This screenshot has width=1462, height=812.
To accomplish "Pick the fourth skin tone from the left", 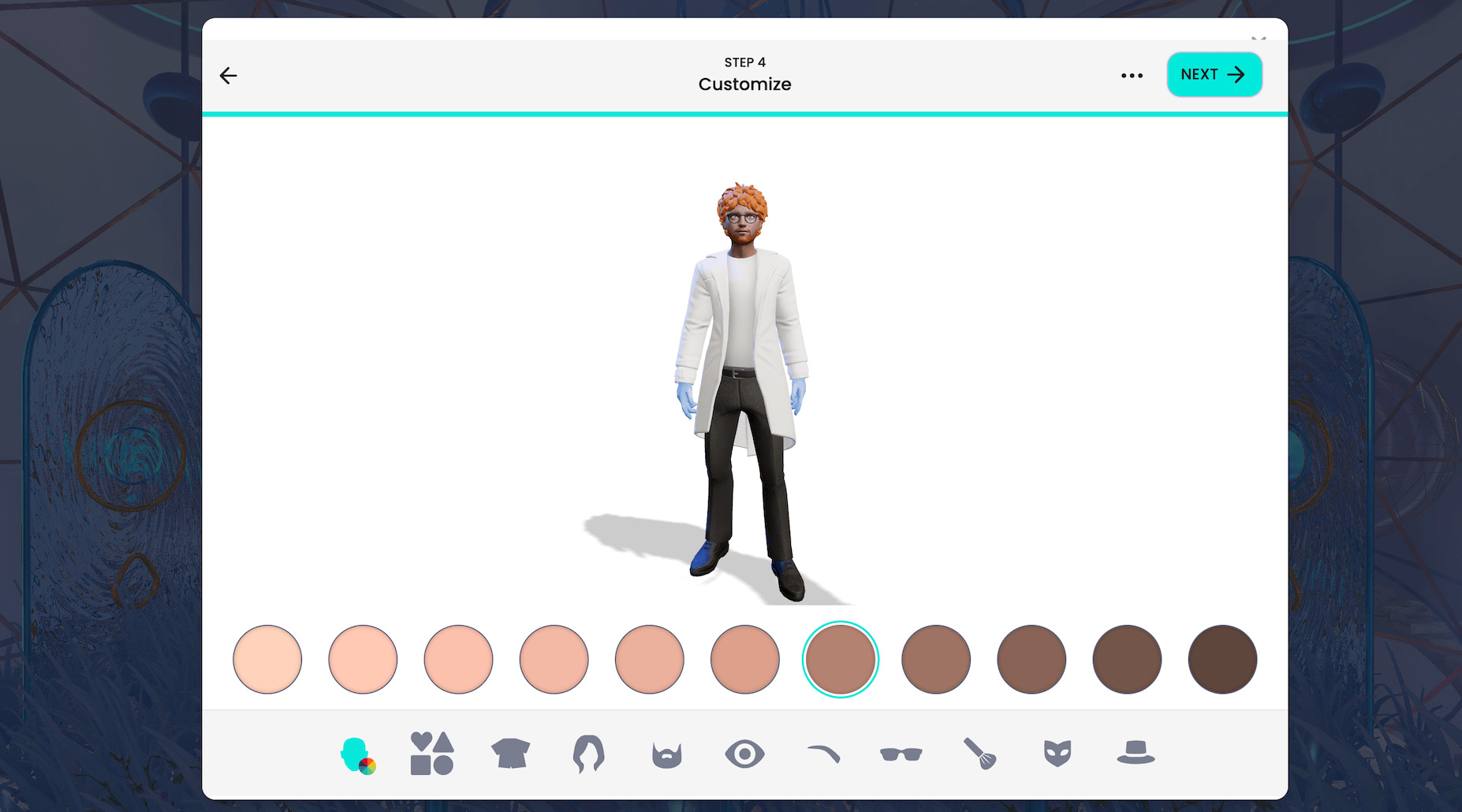I will (554, 659).
